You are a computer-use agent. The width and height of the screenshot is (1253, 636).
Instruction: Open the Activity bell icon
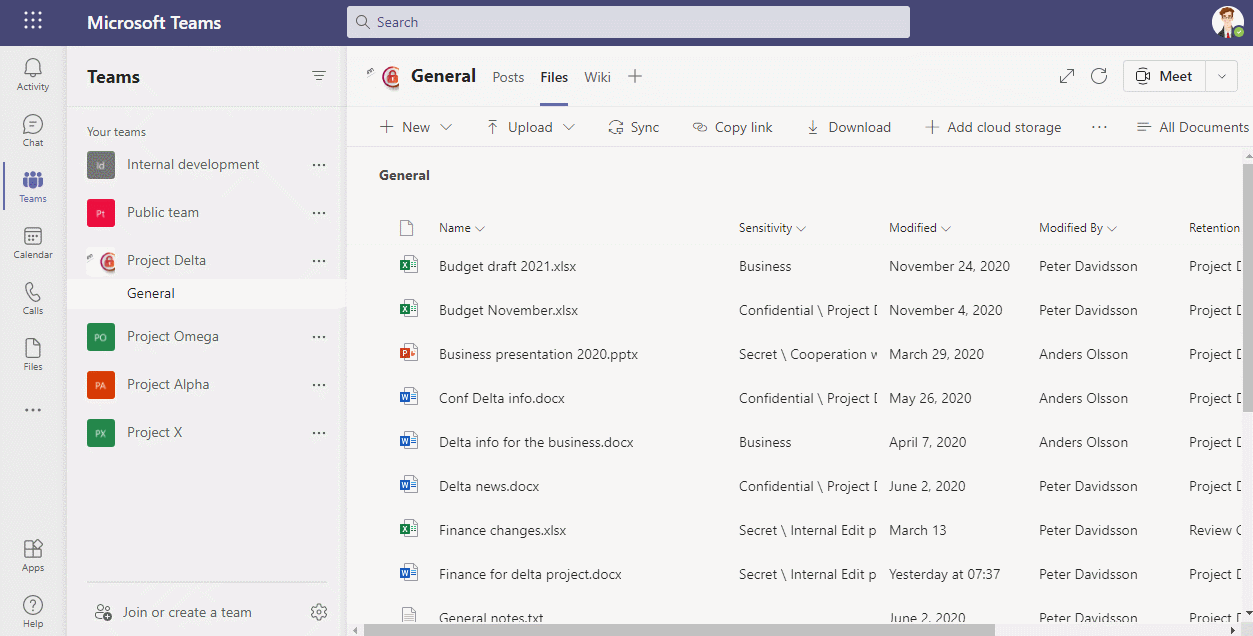click(x=33, y=73)
